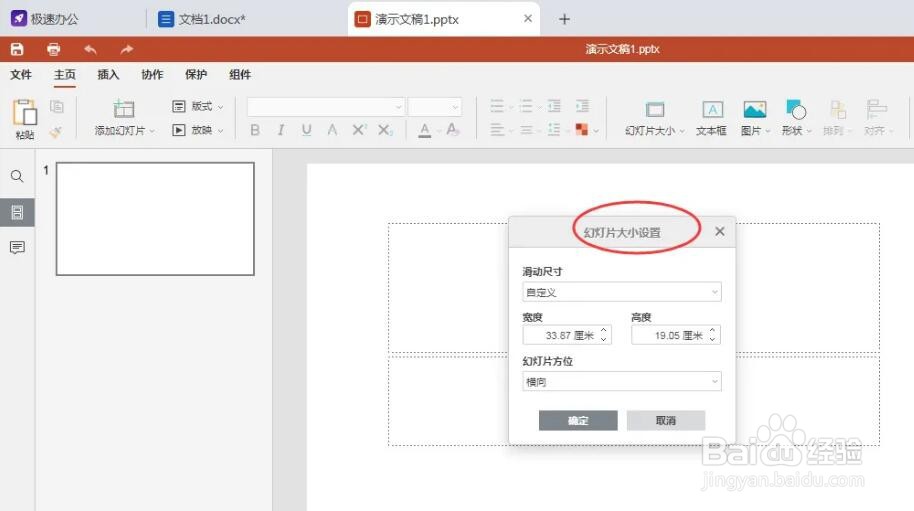Click the width 宽度 input field
The height and width of the screenshot is (511, 914).
567,335
